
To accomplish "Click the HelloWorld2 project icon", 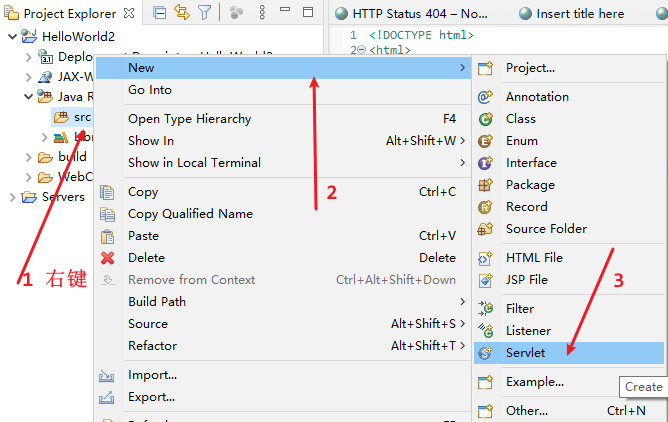I will (x=29, y=36).
